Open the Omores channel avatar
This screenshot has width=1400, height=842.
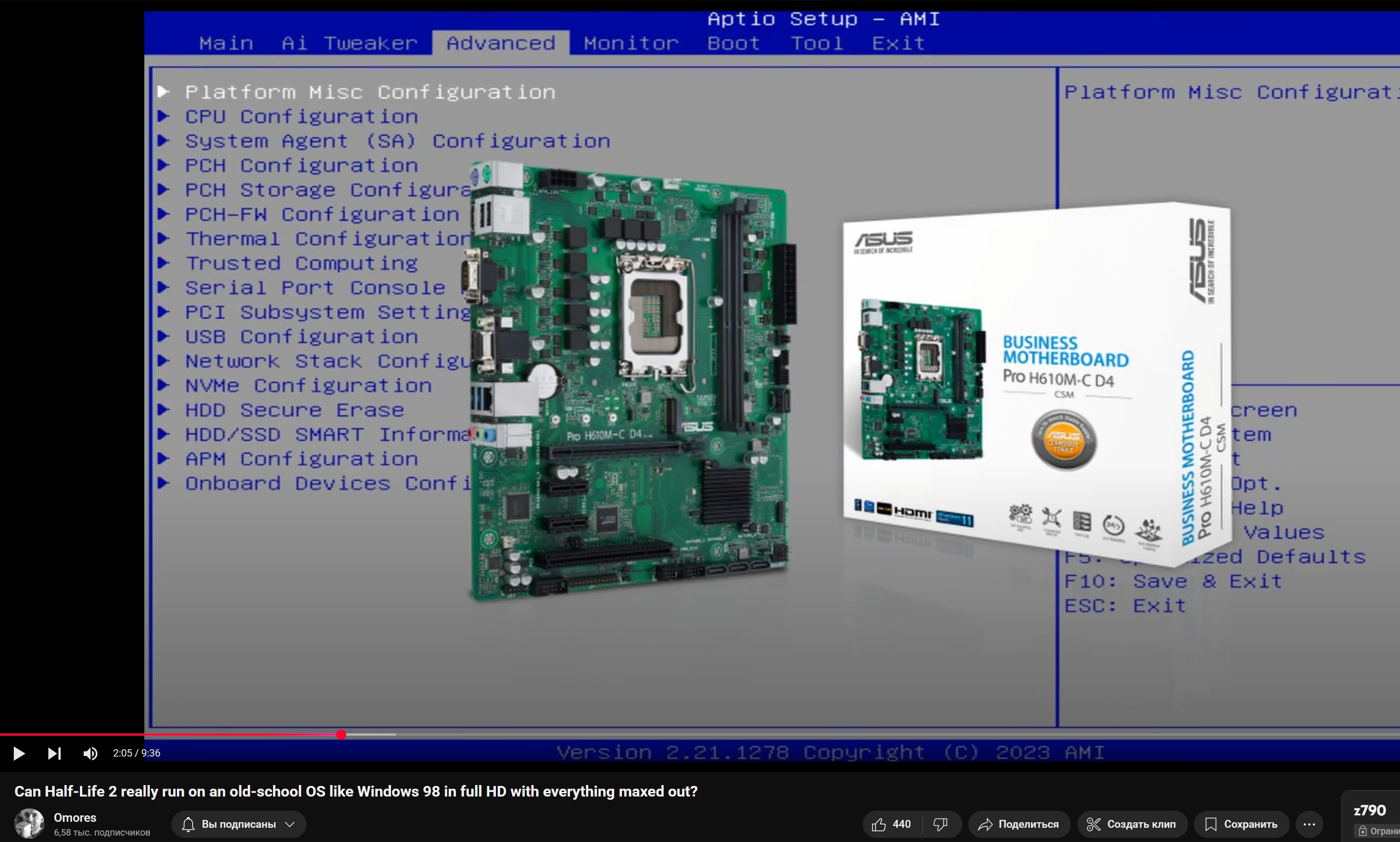(x=29, y=823)
